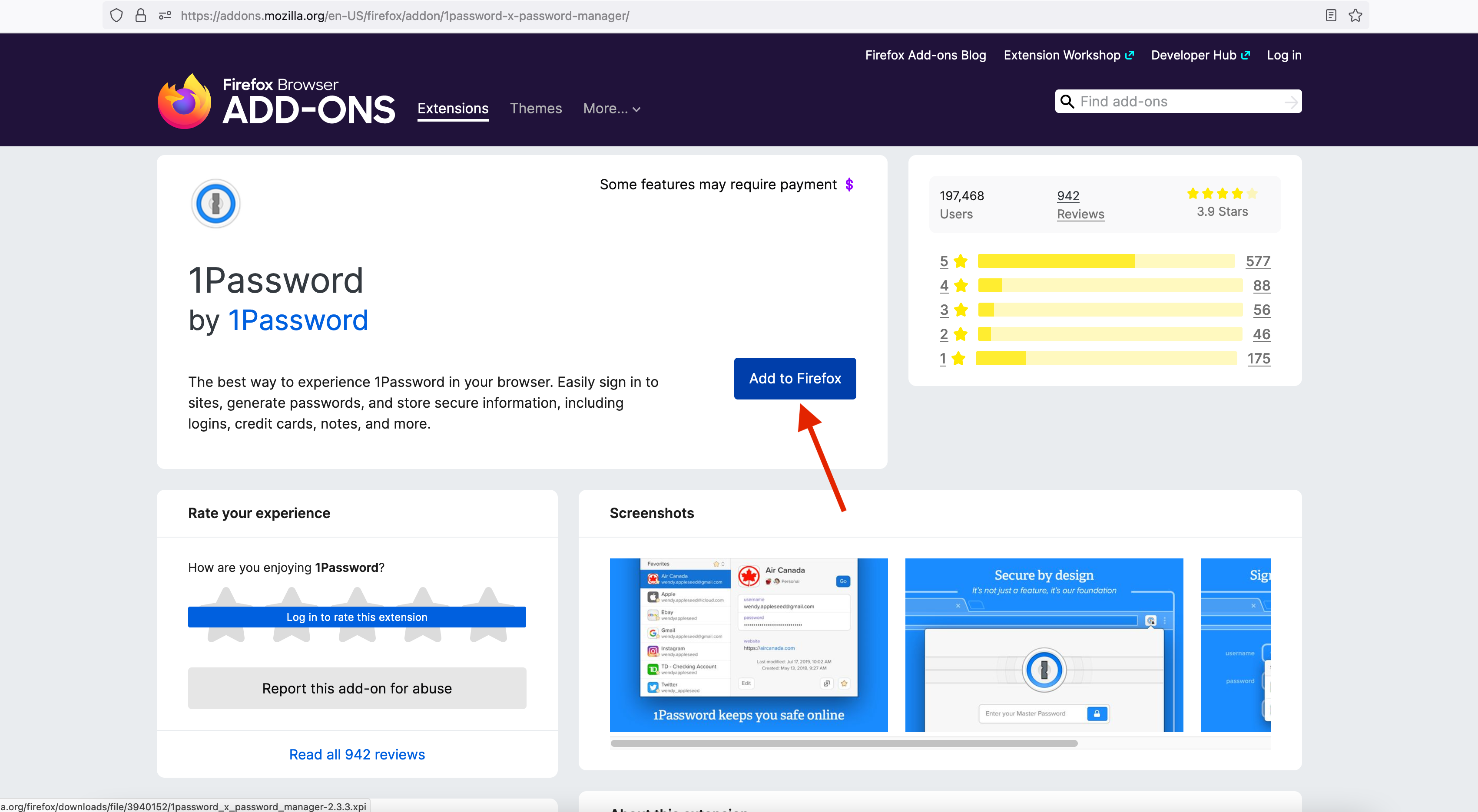Open site permissions icon in address bar

click(x=165, y=16)
